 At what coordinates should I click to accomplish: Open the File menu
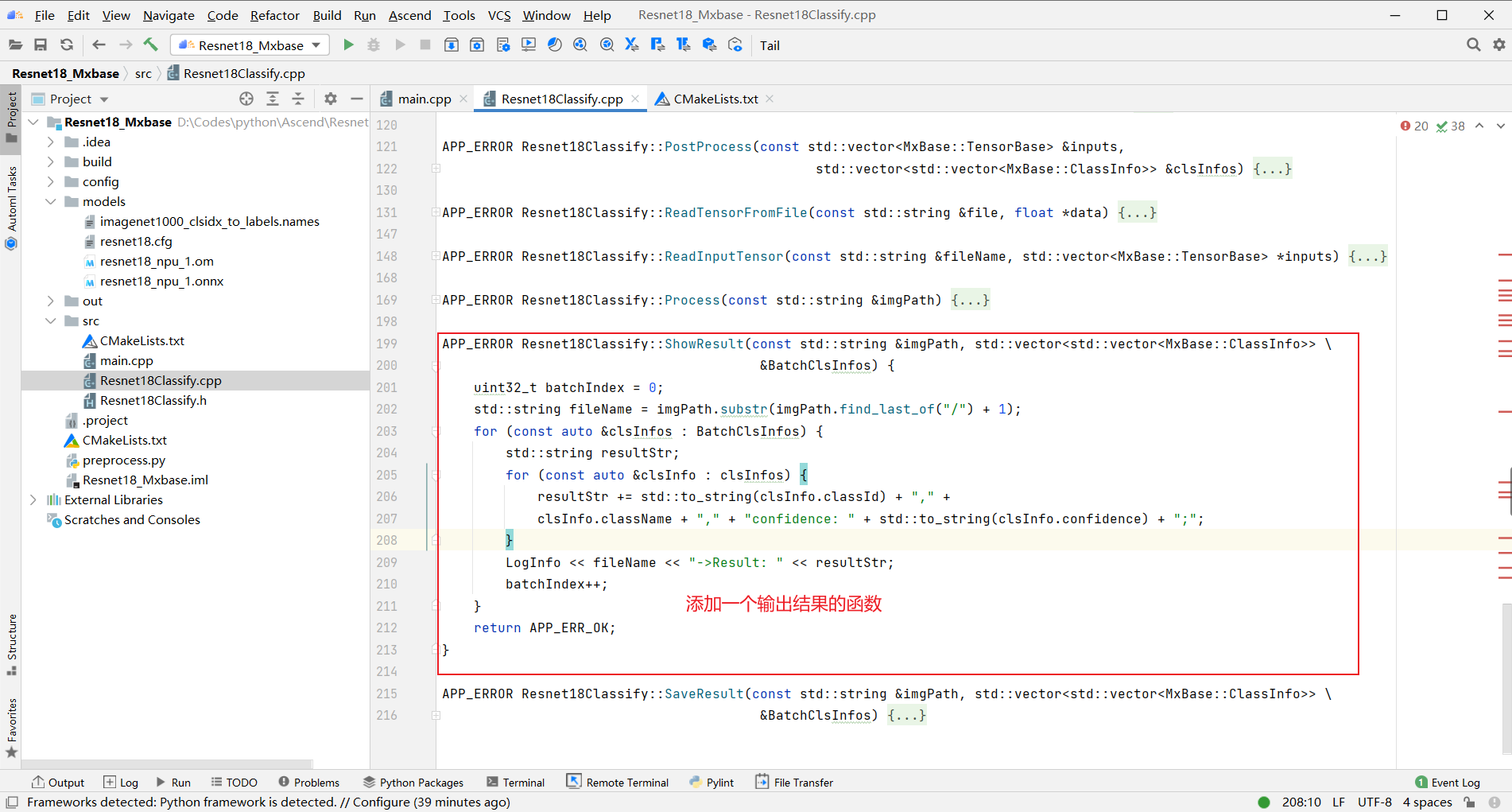pos(45,15)
